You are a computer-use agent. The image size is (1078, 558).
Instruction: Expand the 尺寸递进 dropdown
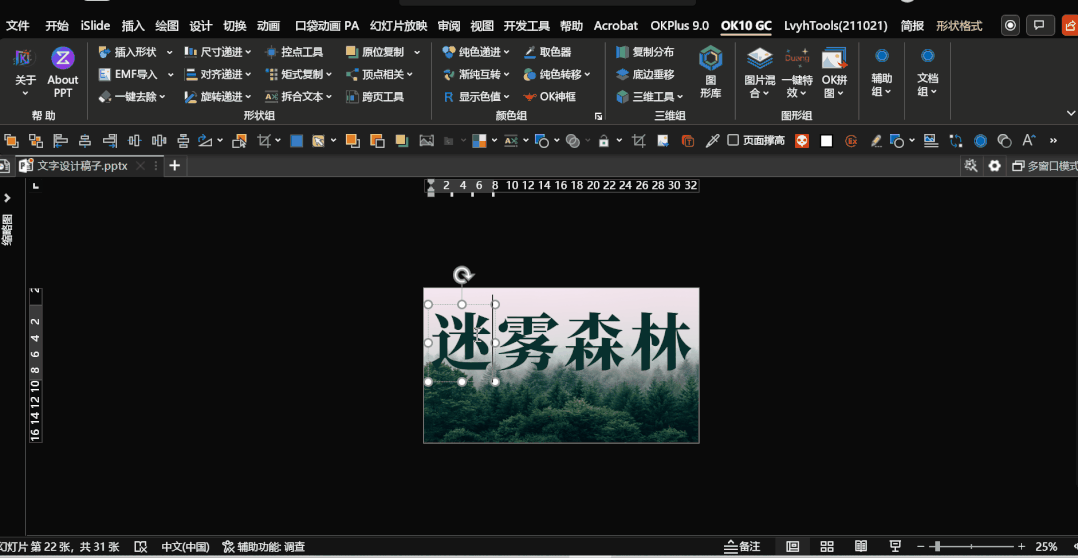248,52
